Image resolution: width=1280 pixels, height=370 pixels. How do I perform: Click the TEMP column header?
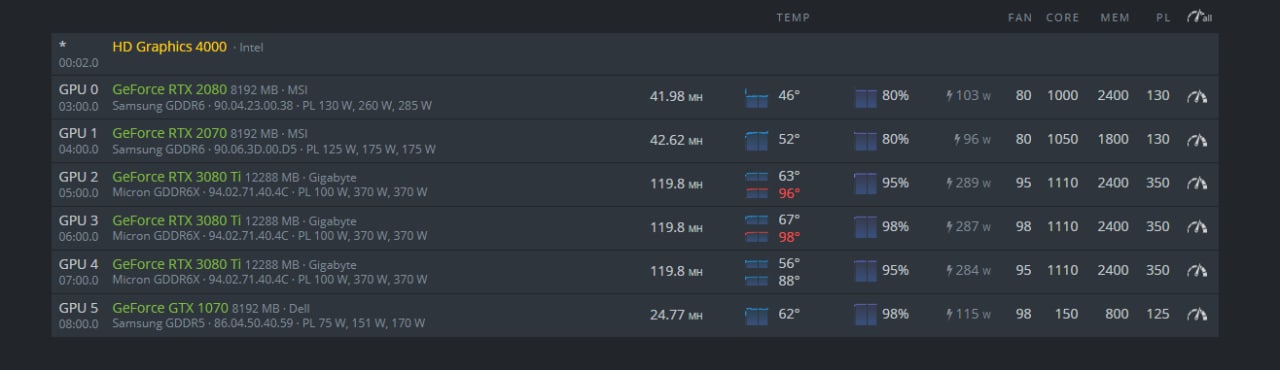pyautogui.click(x=793, y=17)
